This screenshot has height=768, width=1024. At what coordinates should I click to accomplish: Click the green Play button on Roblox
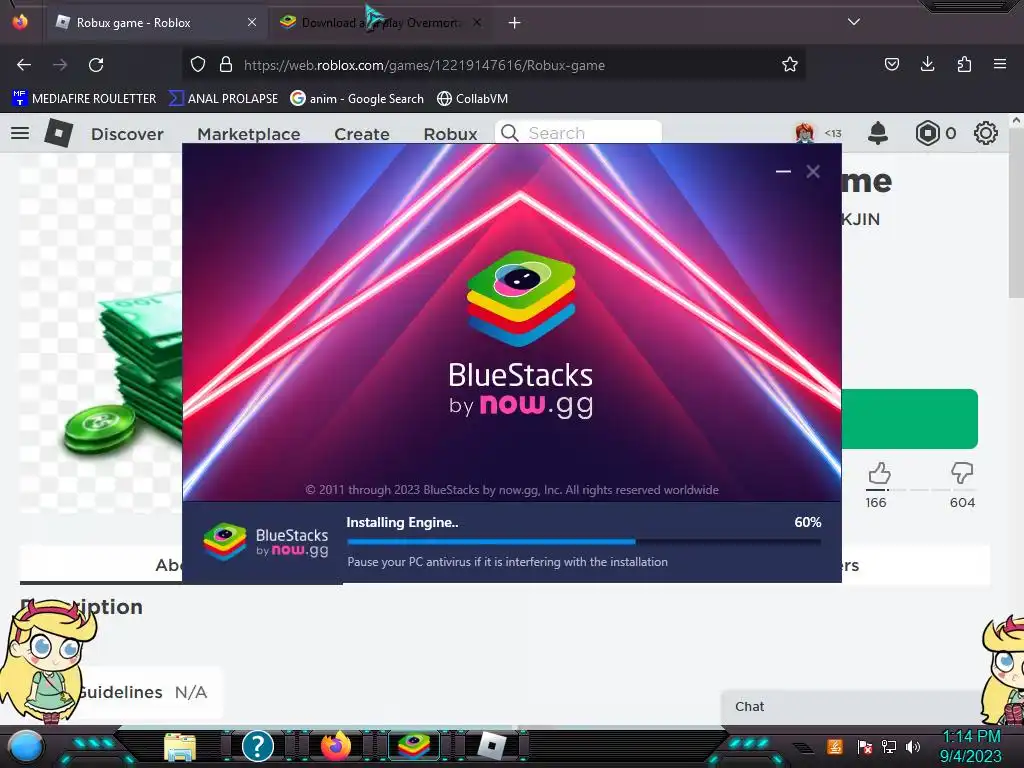(x=909, y=419)
